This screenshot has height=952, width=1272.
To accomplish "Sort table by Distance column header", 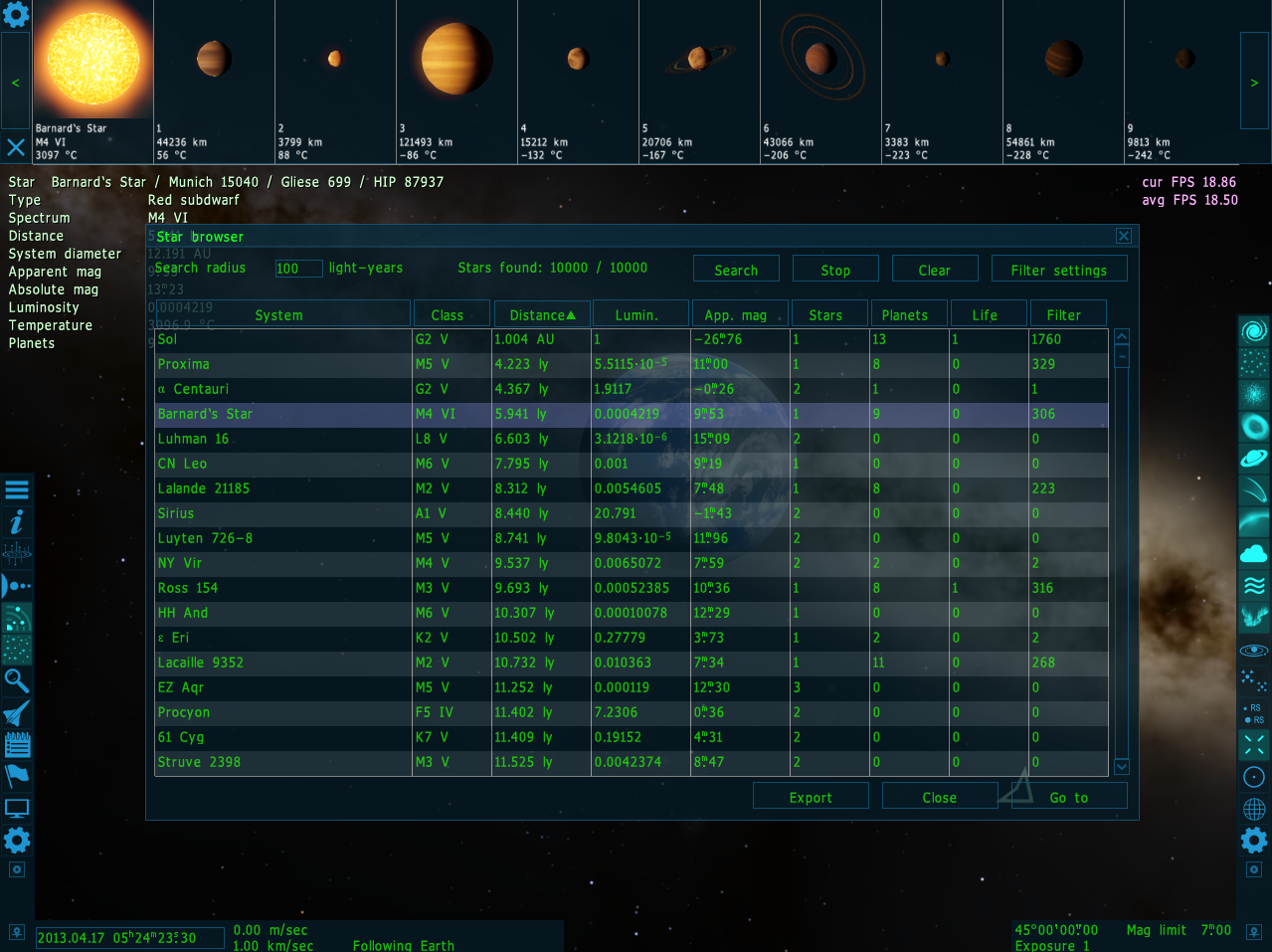I will coord(542,314).
